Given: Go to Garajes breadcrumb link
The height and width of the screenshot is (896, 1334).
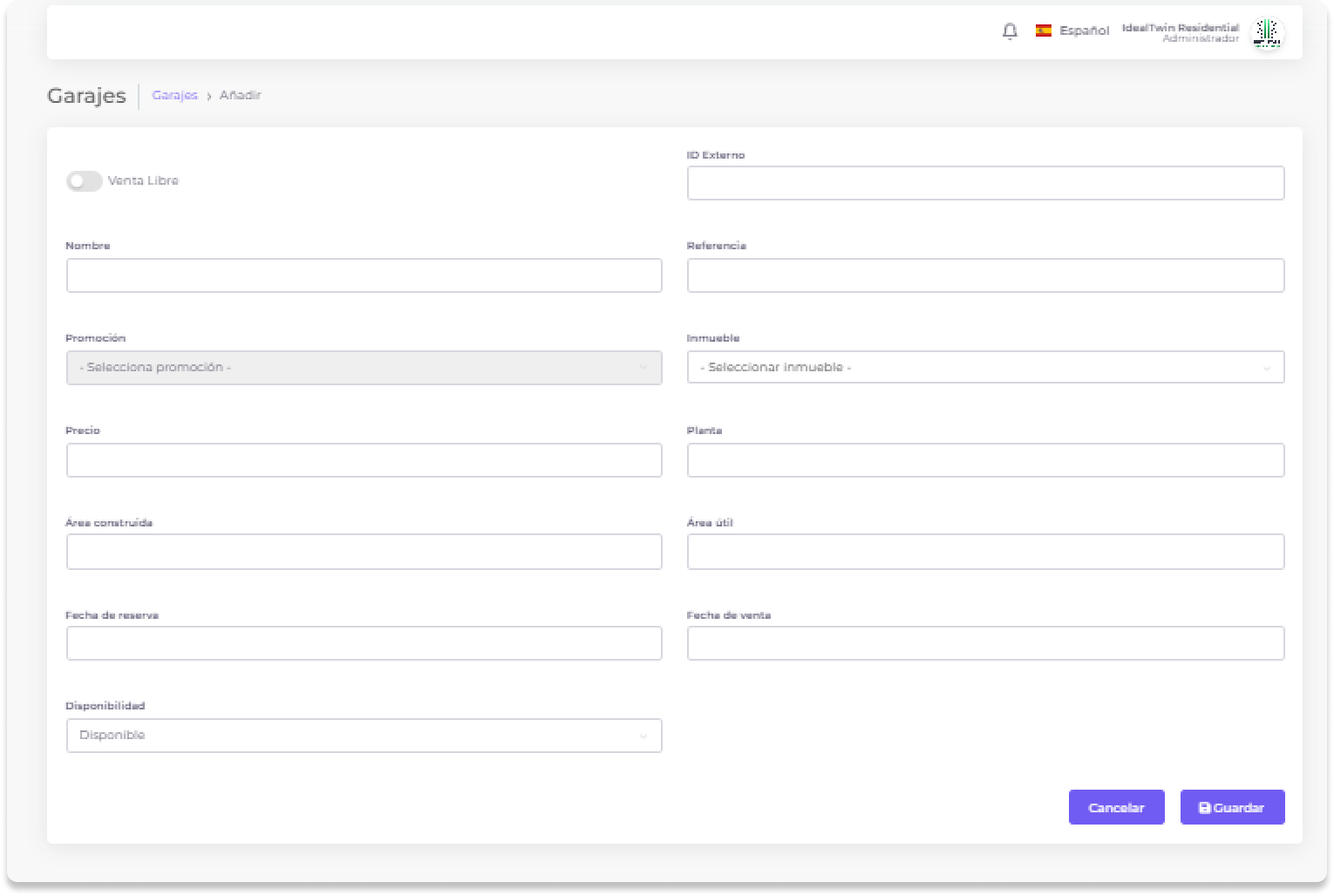Looking at the screenshot, I should (174, 95).
